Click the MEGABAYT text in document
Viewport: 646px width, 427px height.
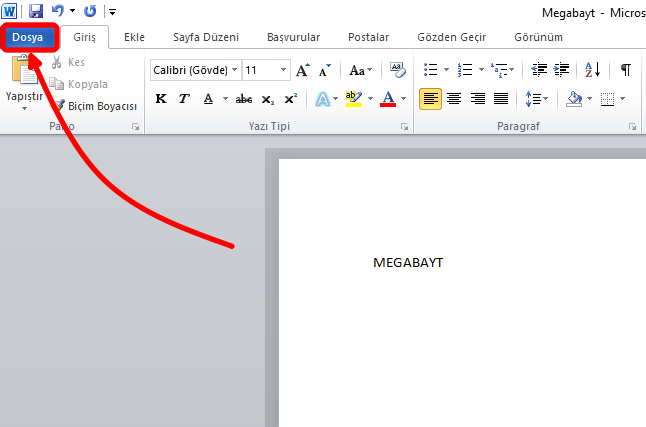407,263
